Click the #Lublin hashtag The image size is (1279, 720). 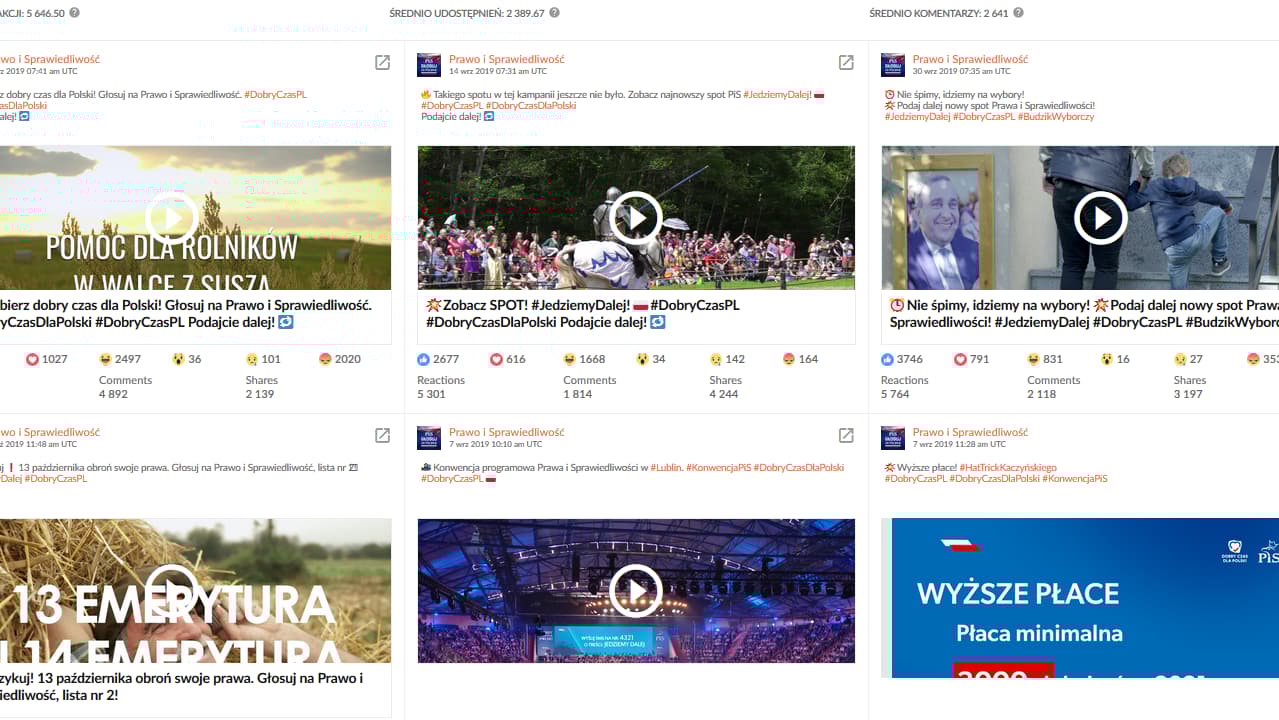(667, 467)
